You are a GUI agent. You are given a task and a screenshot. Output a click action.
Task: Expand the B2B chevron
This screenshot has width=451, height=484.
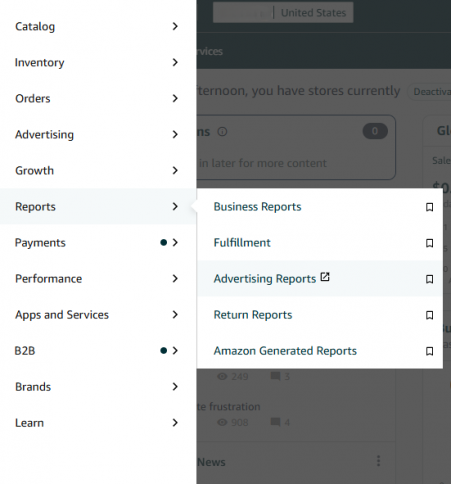[175, 350]
